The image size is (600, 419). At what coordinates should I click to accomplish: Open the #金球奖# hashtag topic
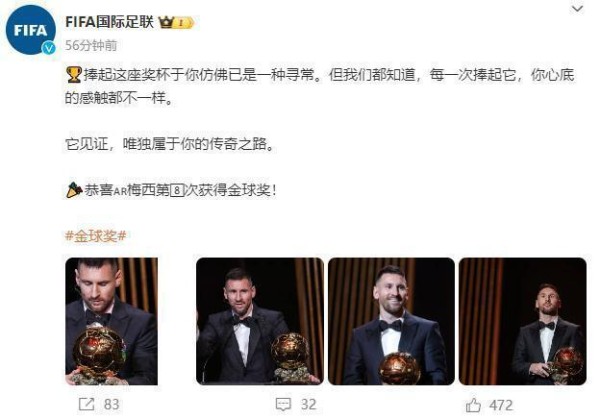pos(96,236)
